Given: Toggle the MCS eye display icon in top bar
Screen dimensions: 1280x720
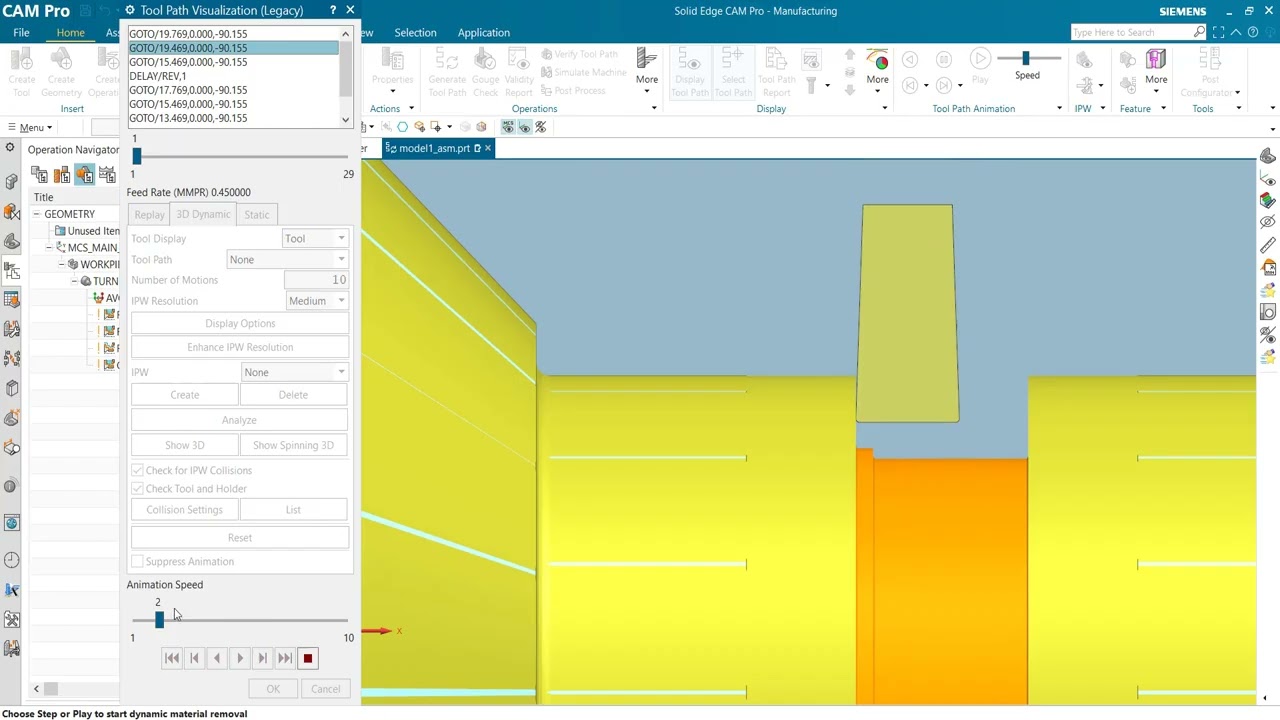Looking at the screenshot, I should point(508,127).
